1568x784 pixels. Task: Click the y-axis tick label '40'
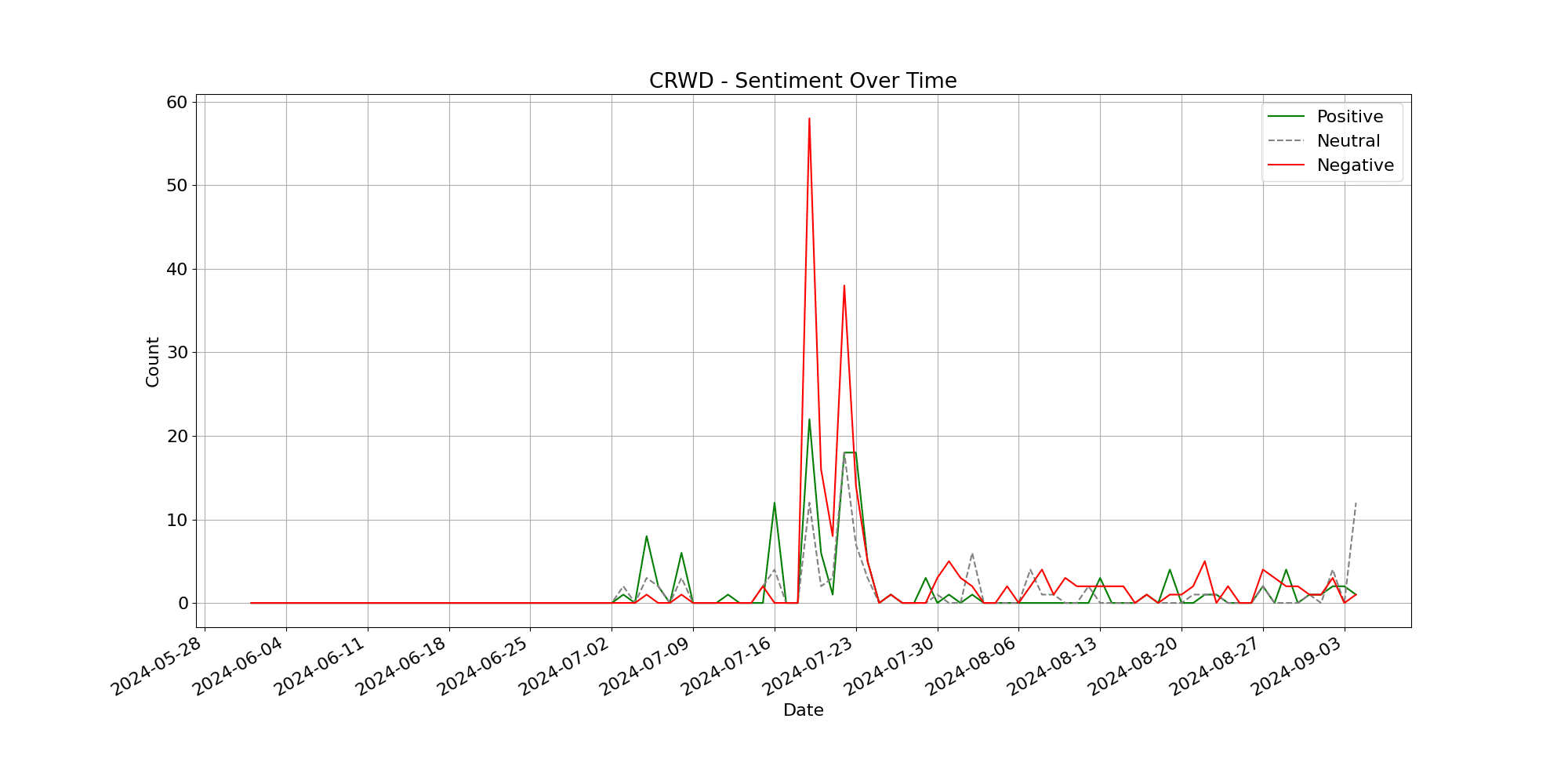point(176,269)
